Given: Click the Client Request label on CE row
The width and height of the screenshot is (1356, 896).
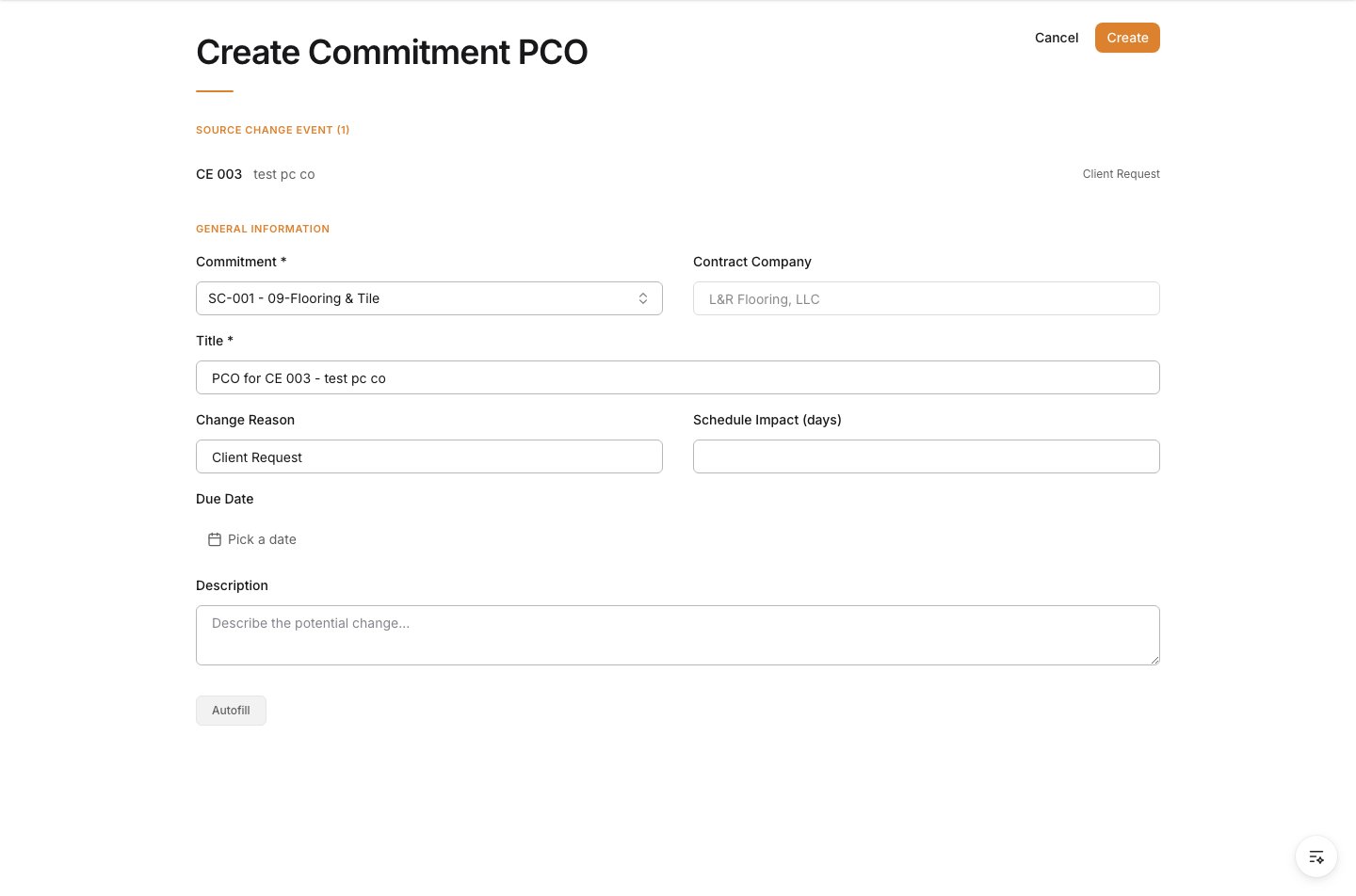Looking at the screenshot, I should click(x=1121, y=174).
